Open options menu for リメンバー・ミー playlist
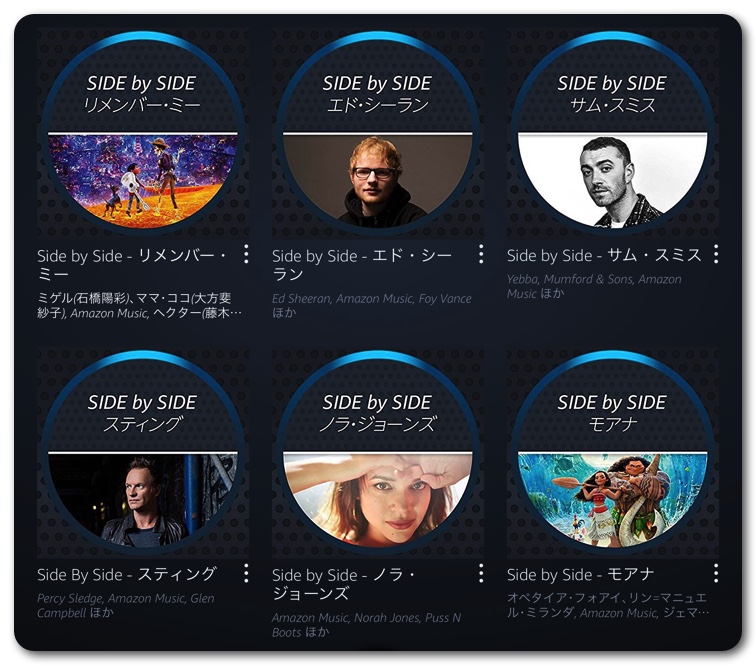Viewport: 756px width, 665px height. click(x=246, y=254)
